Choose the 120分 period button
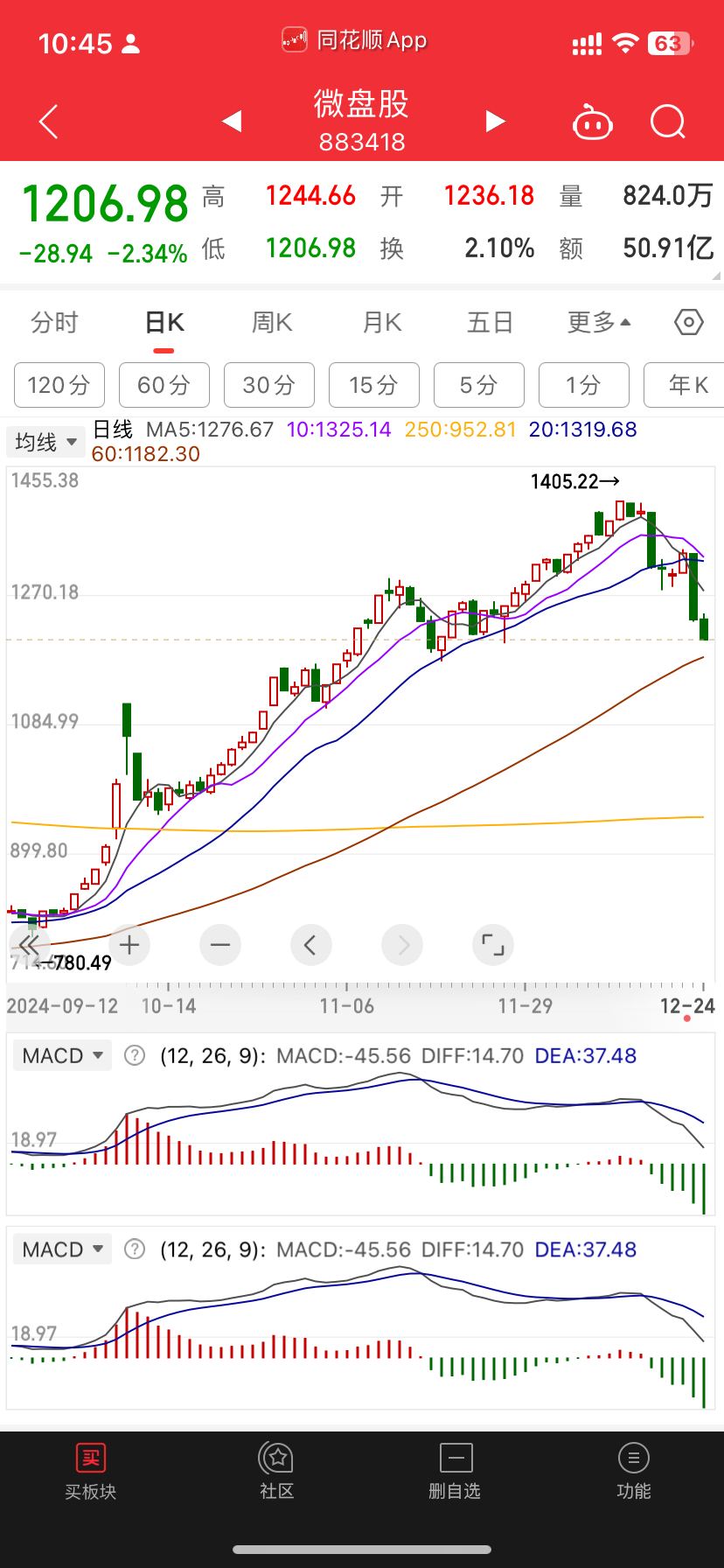Viewport: 724px width, 1568px height. click(x=59, y=385)
